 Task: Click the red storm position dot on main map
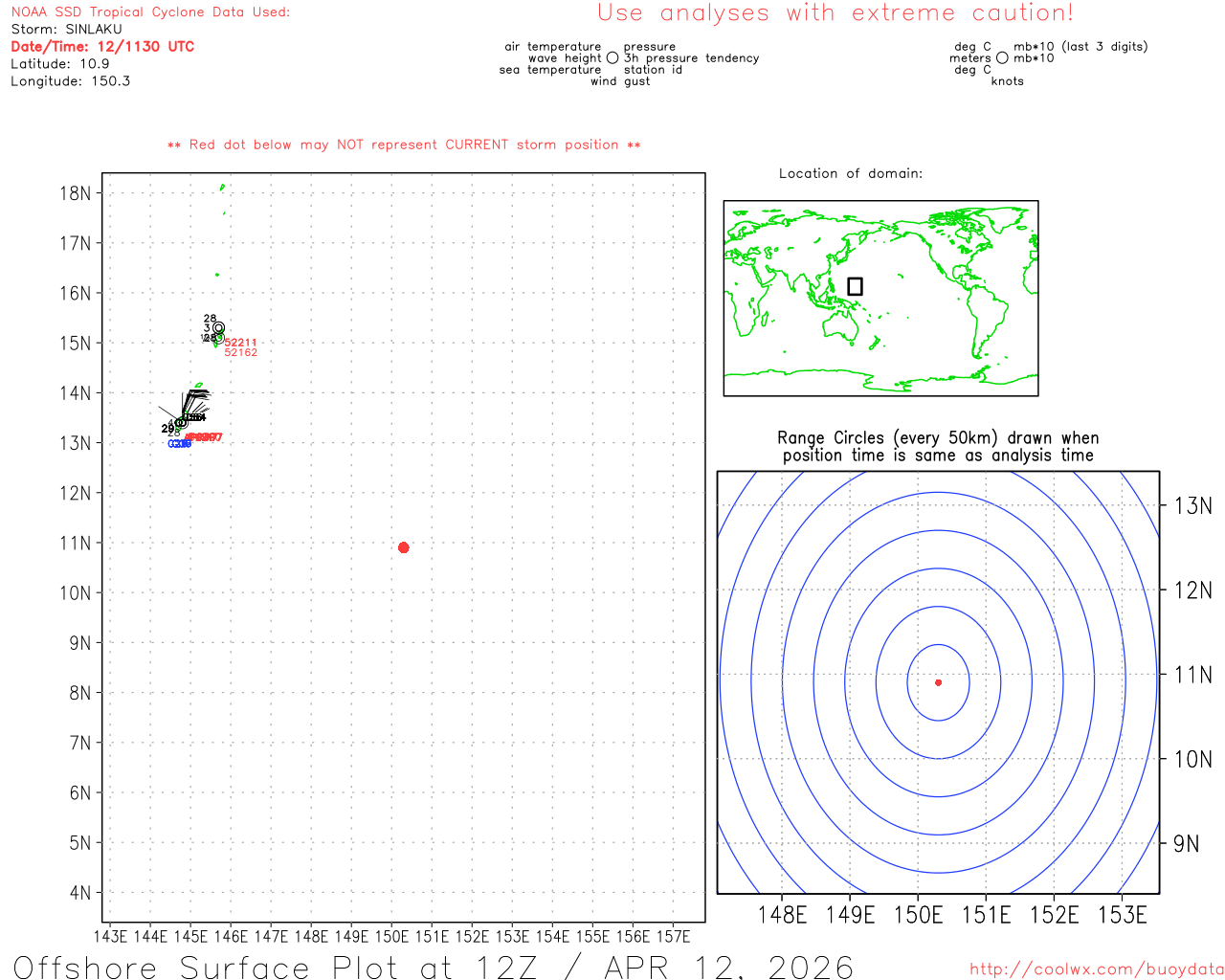pyautogui.click(x=403, y=547)
